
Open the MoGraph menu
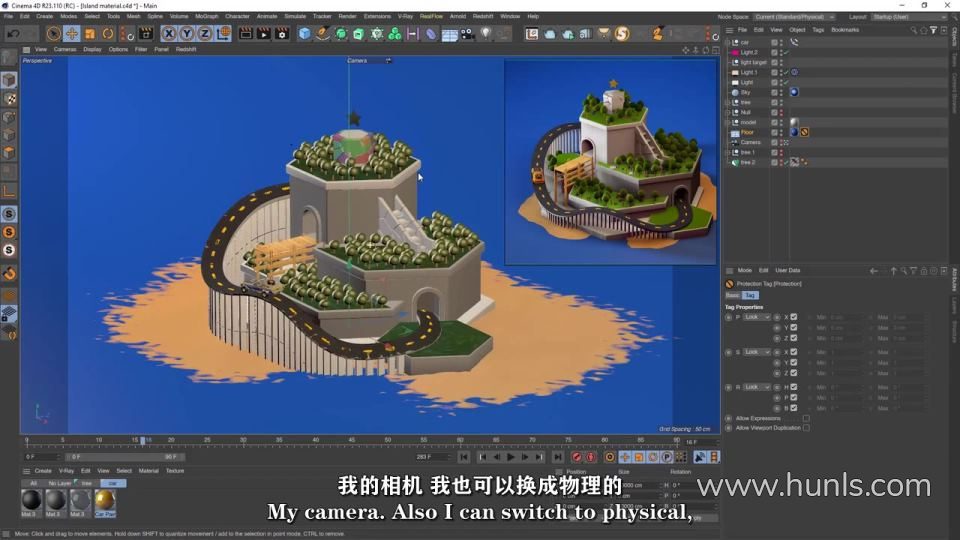click(206, 17)
